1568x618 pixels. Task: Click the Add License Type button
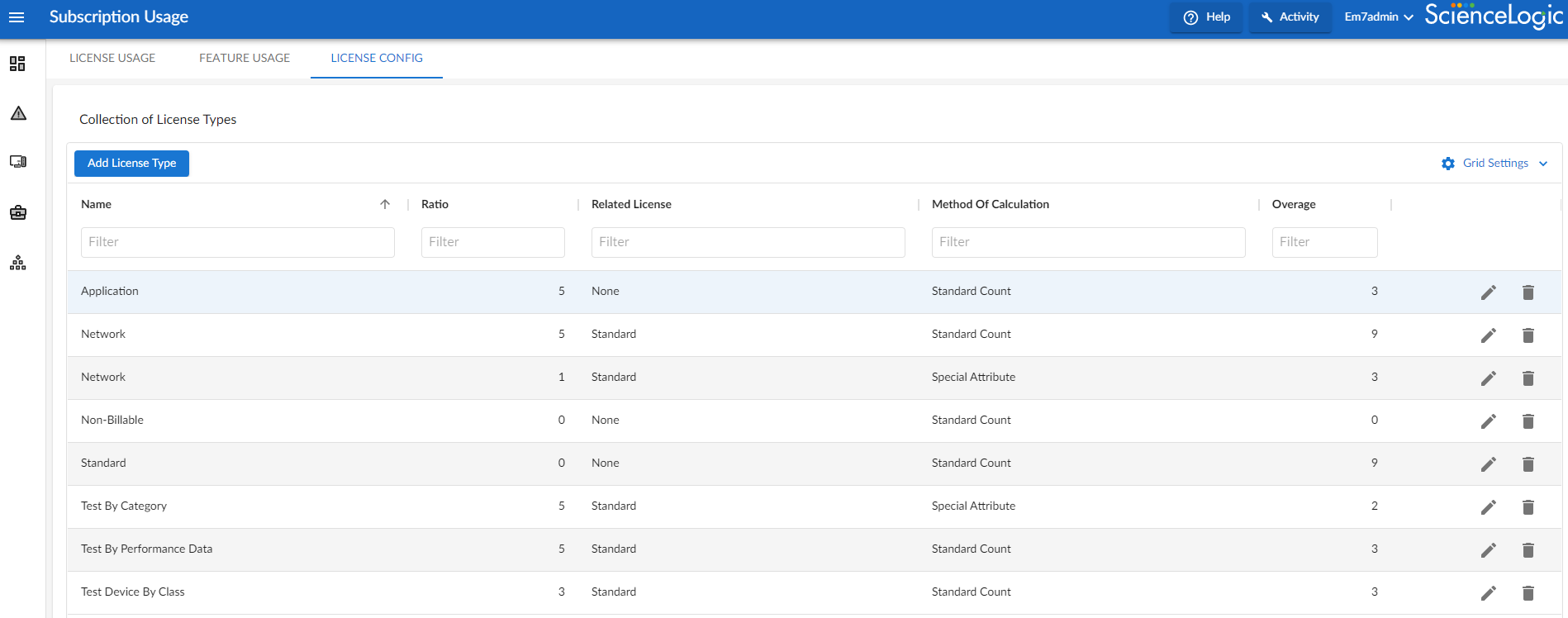pos(132,164)
